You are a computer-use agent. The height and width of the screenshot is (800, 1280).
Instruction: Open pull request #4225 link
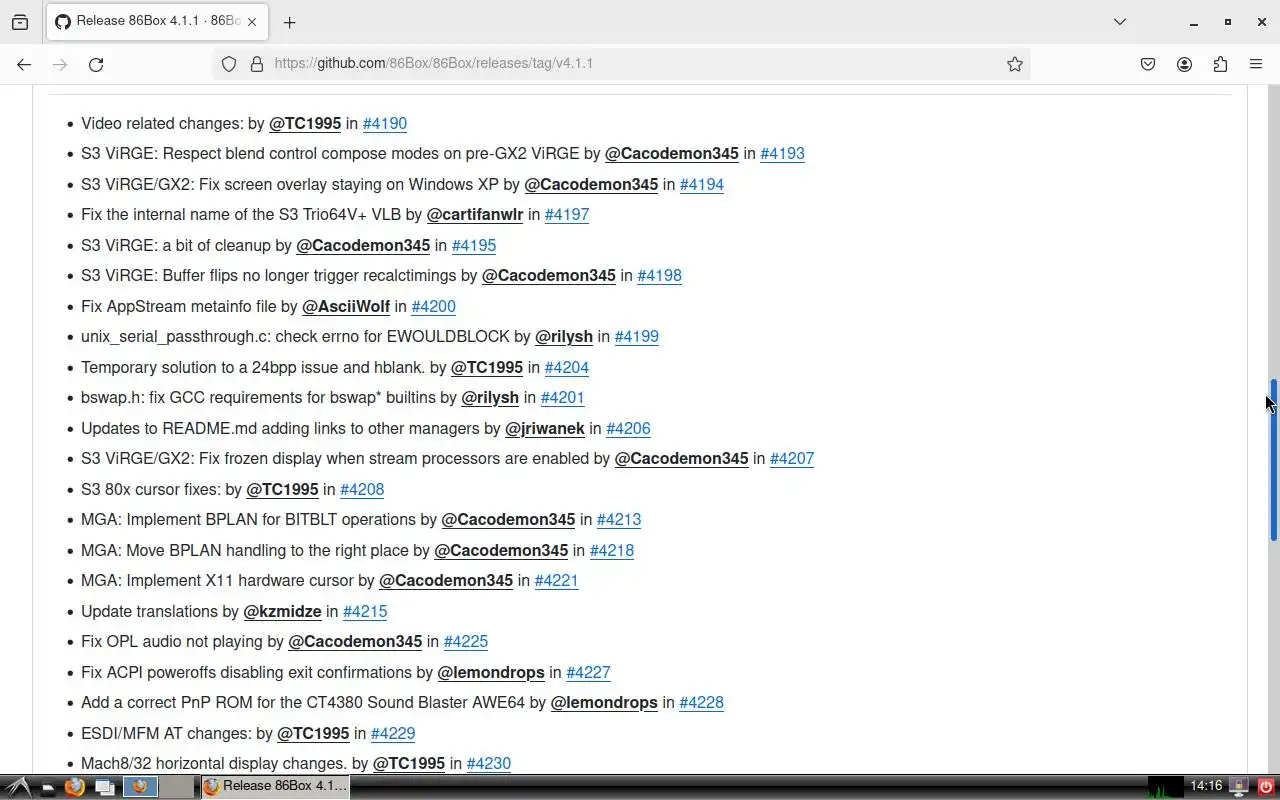466,641
